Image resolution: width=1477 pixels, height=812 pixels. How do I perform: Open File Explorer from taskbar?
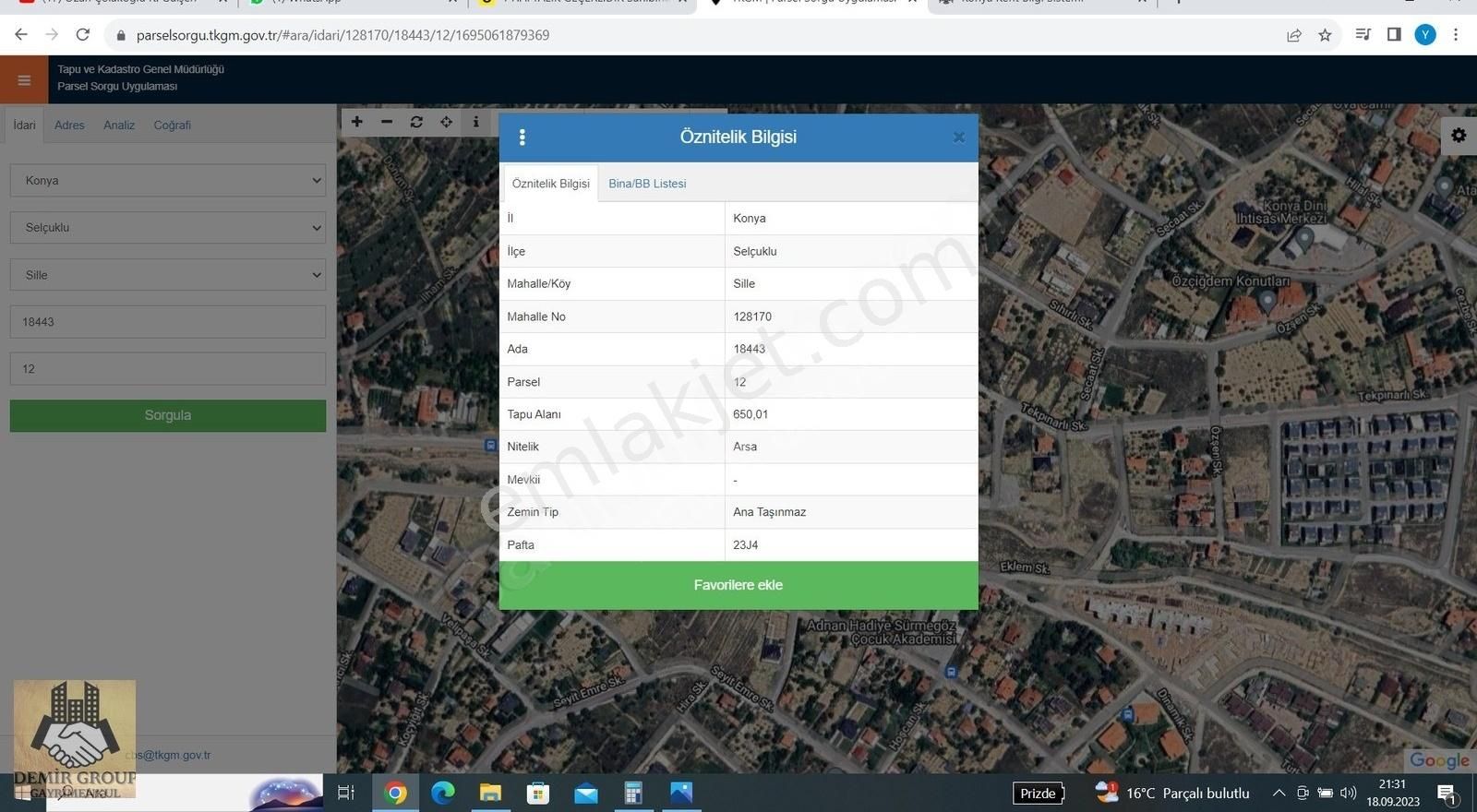click(490, 793)
